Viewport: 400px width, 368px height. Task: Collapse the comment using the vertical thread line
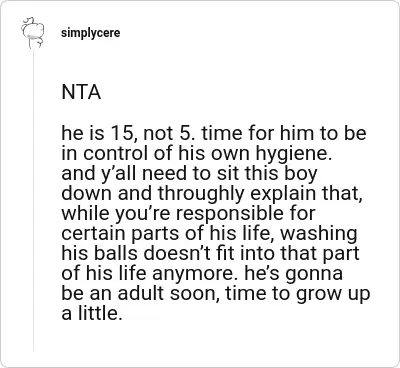pyautogui.click(x=33, y=200)
